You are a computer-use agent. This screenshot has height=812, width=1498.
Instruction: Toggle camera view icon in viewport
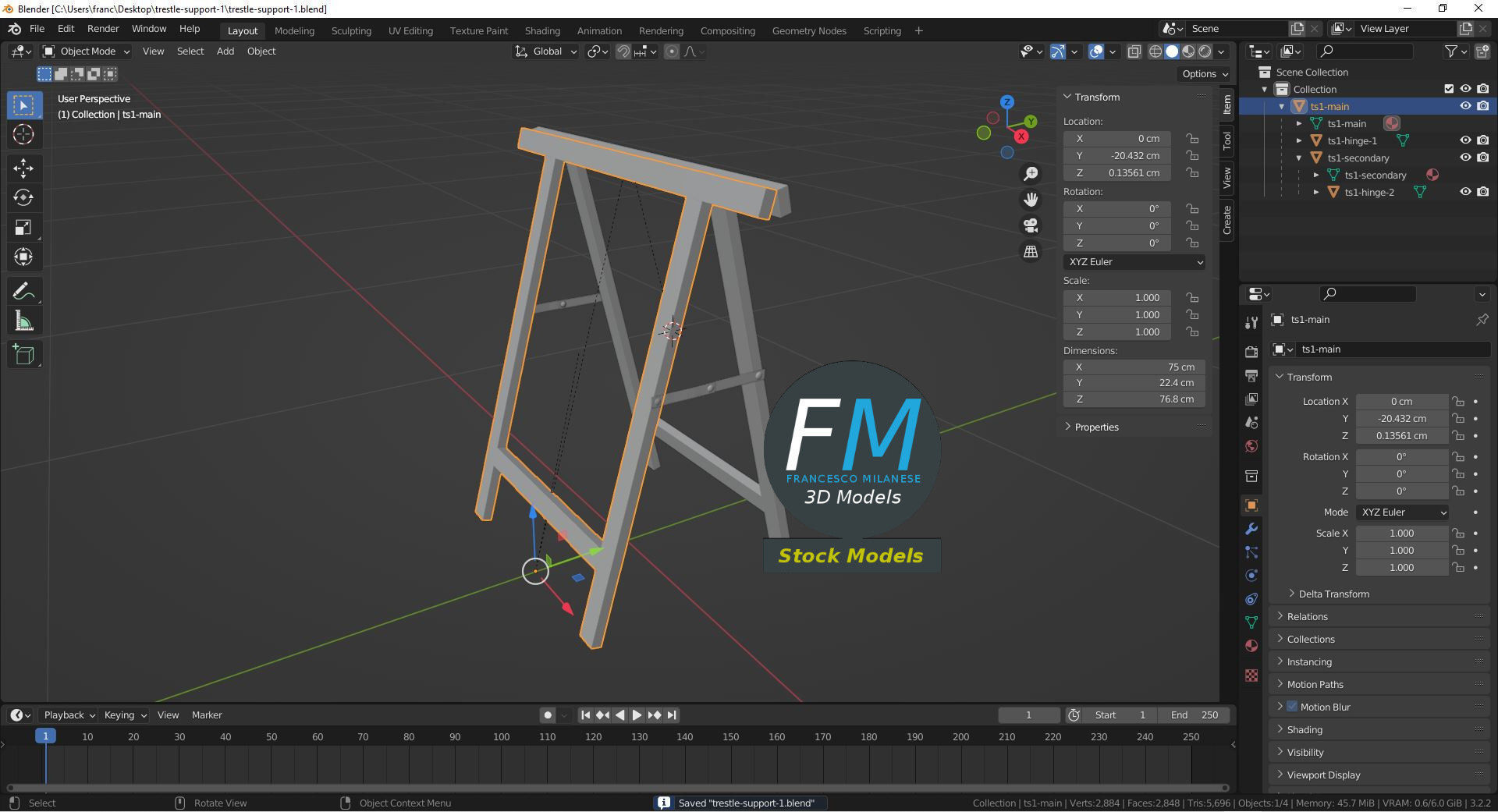point(1031,225)
